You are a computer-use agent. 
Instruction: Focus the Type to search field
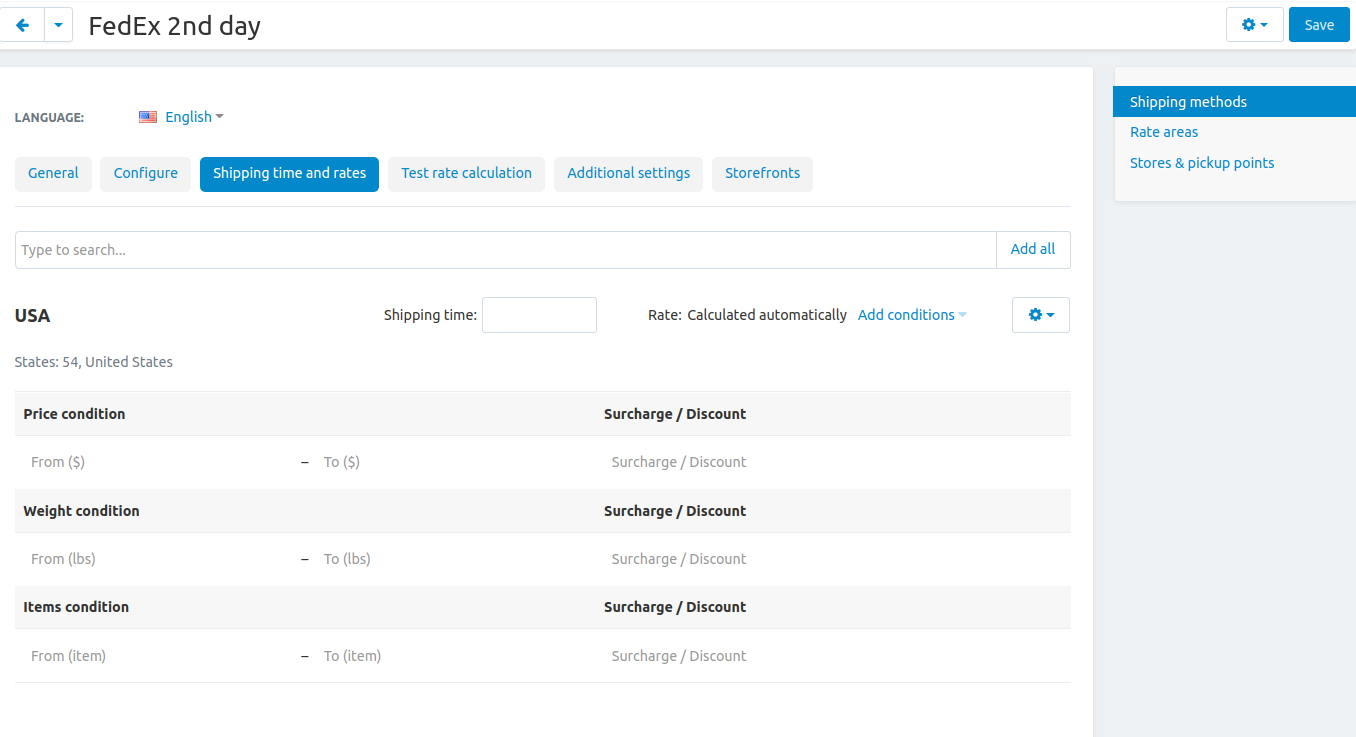[x=506, y=250]
